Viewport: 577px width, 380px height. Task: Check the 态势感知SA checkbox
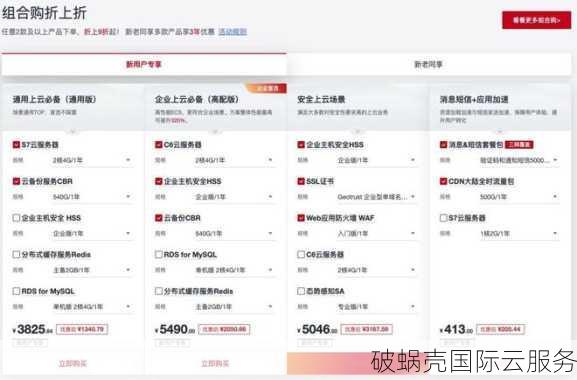tap(301, 291)
